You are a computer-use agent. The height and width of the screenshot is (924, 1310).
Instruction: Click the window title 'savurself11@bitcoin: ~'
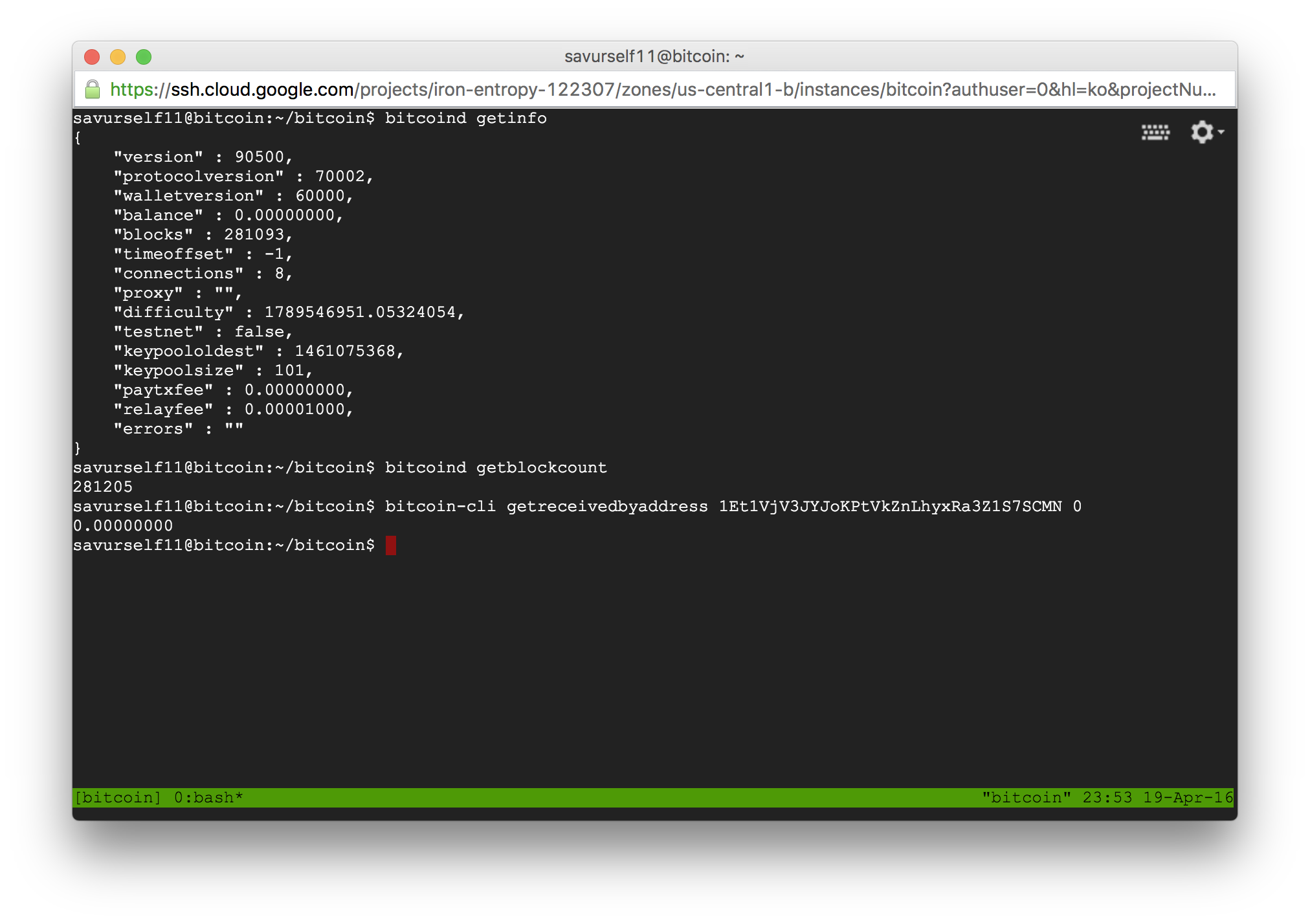(x=654, y=56)
